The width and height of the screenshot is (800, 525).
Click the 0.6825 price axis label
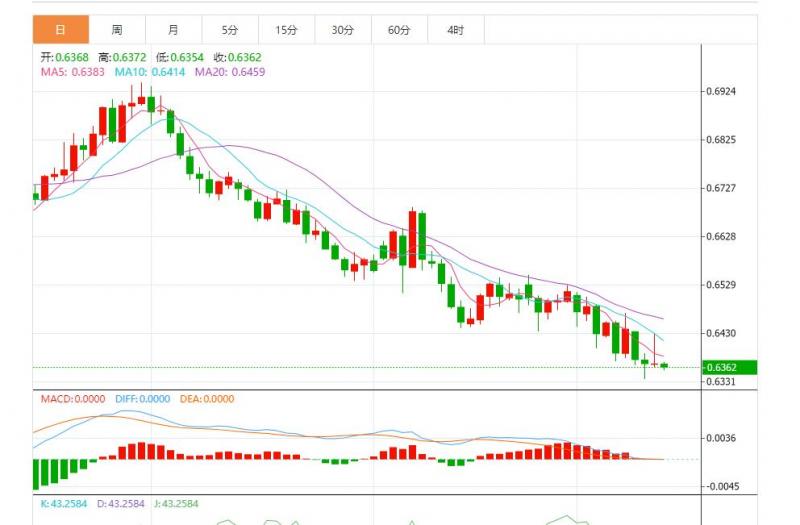click(x=721, y=140)
